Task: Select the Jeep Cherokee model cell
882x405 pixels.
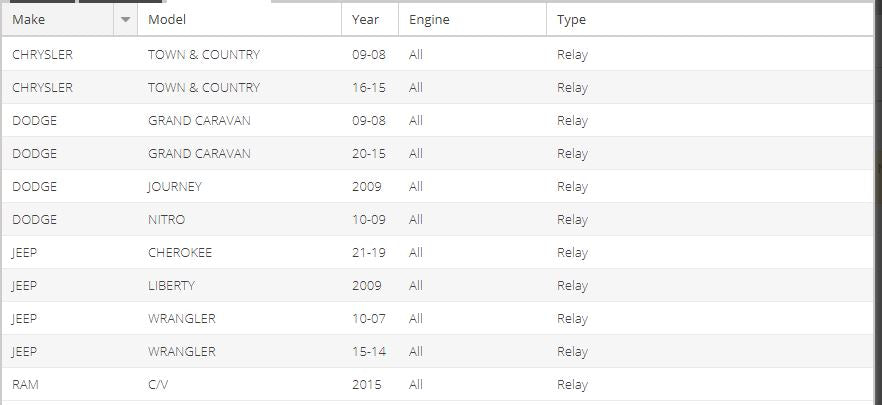Action: pyautogui.click(x=180, y=253)
